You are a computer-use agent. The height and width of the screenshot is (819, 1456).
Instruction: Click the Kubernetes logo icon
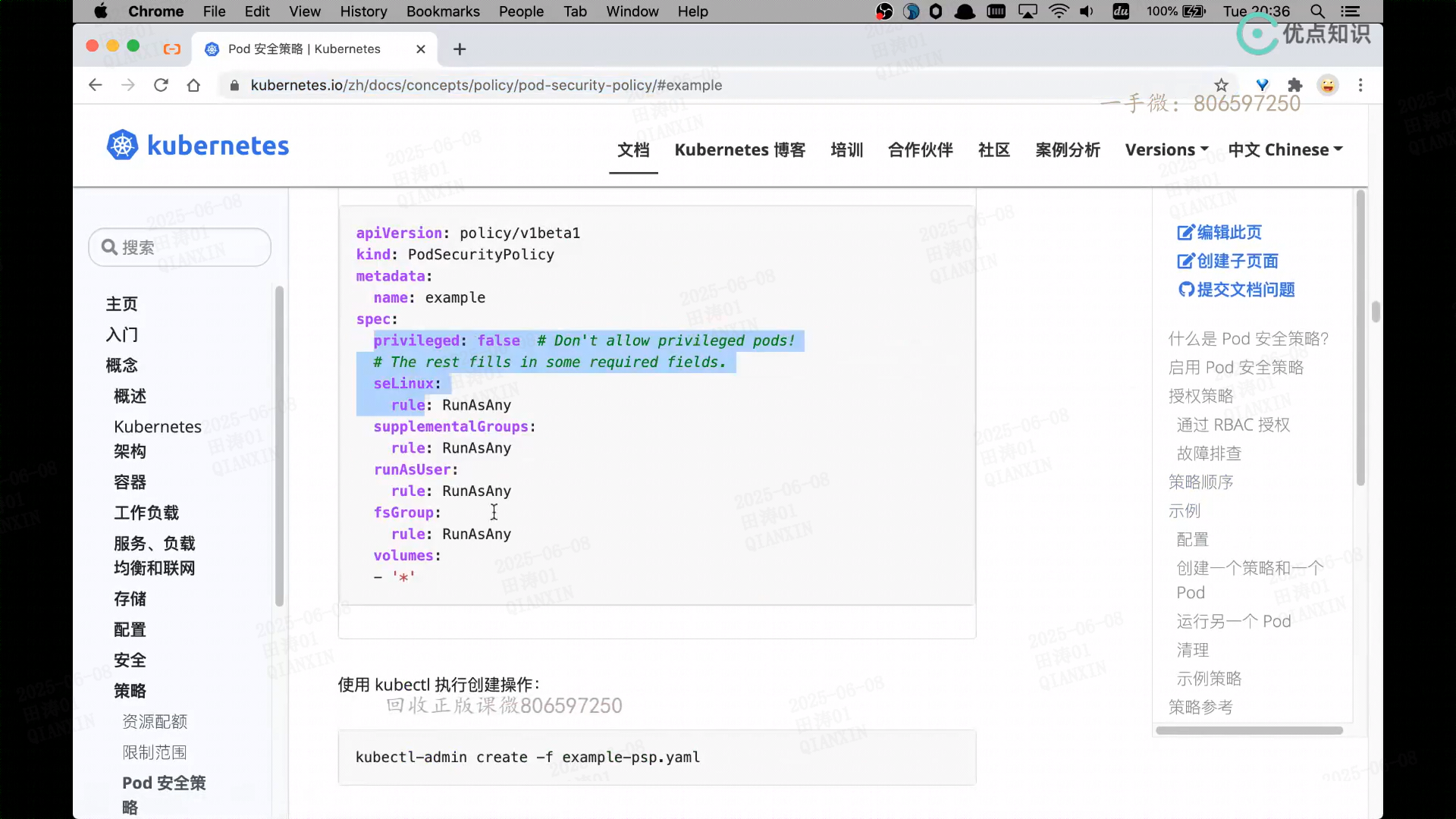[x=122, y=145]
